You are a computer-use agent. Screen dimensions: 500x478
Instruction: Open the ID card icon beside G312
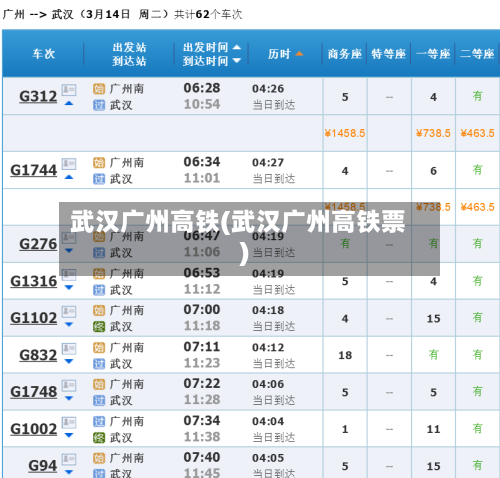point(69,90)
